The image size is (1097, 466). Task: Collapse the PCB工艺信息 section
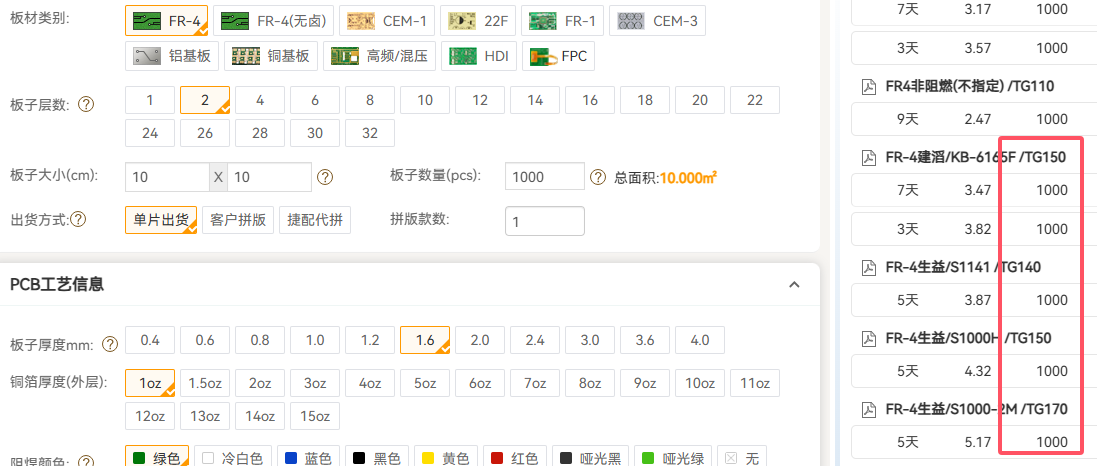click(x=794, y=285)
